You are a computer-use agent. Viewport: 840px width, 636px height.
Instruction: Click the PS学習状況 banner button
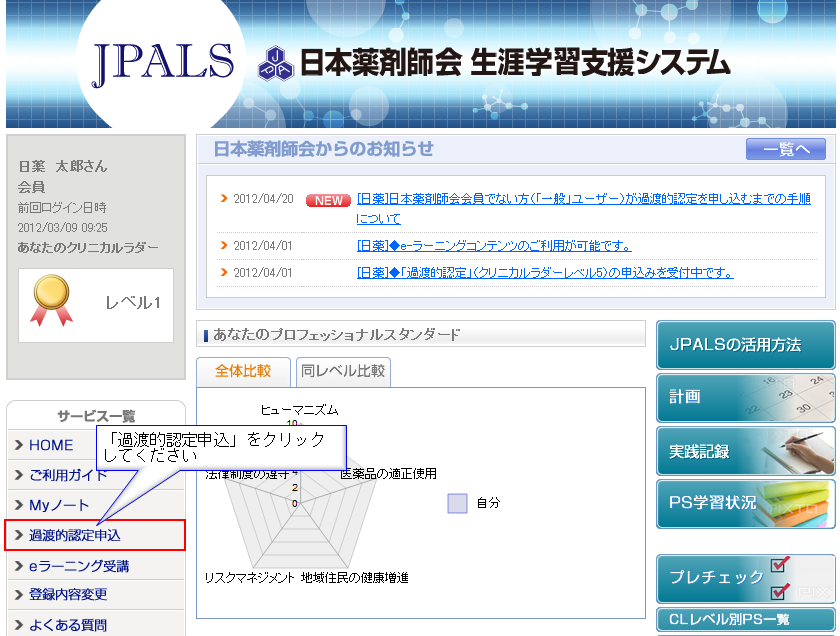(746, 504)
